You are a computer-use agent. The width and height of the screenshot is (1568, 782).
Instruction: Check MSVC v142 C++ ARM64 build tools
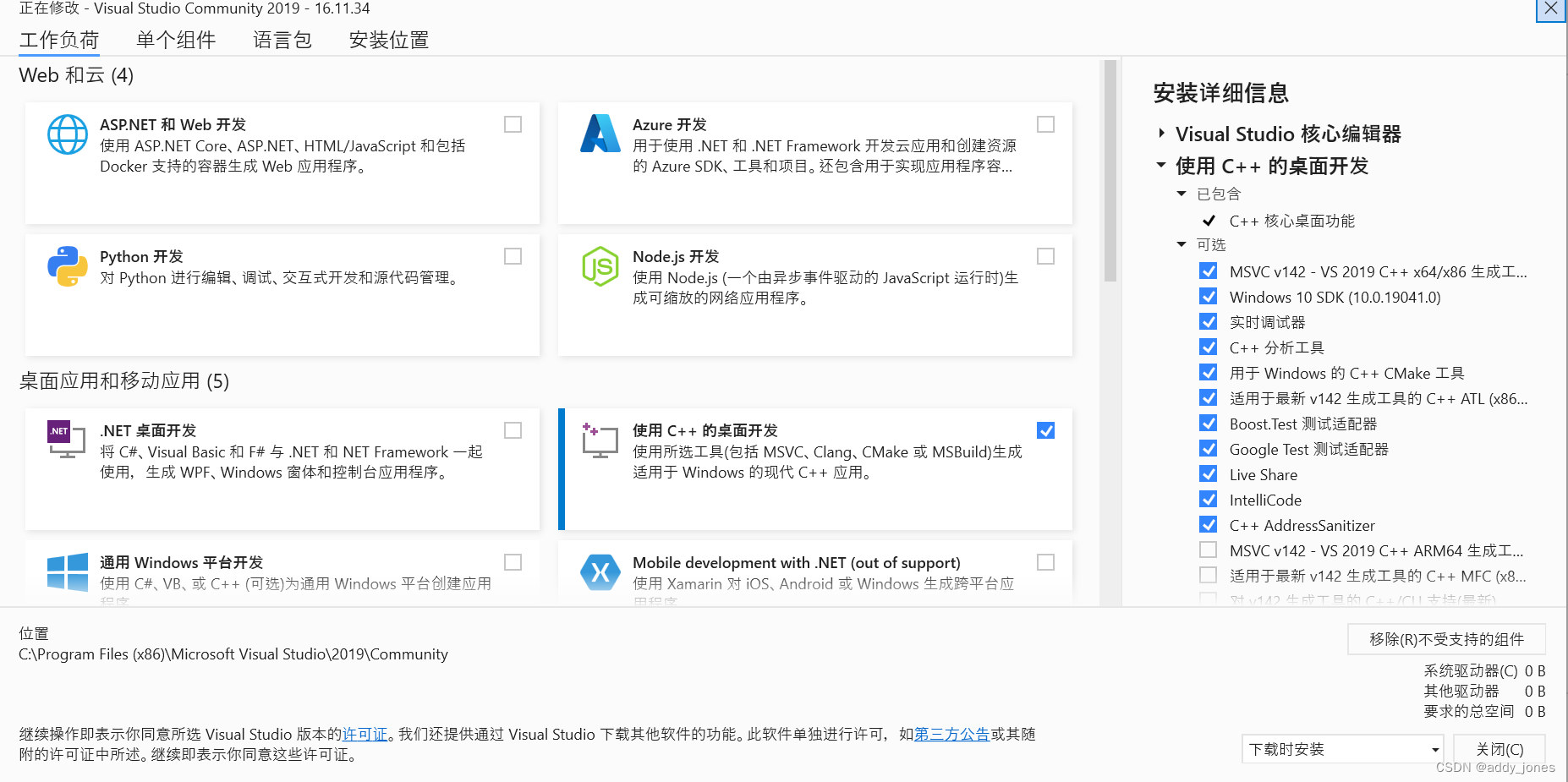pos(1209,550)
